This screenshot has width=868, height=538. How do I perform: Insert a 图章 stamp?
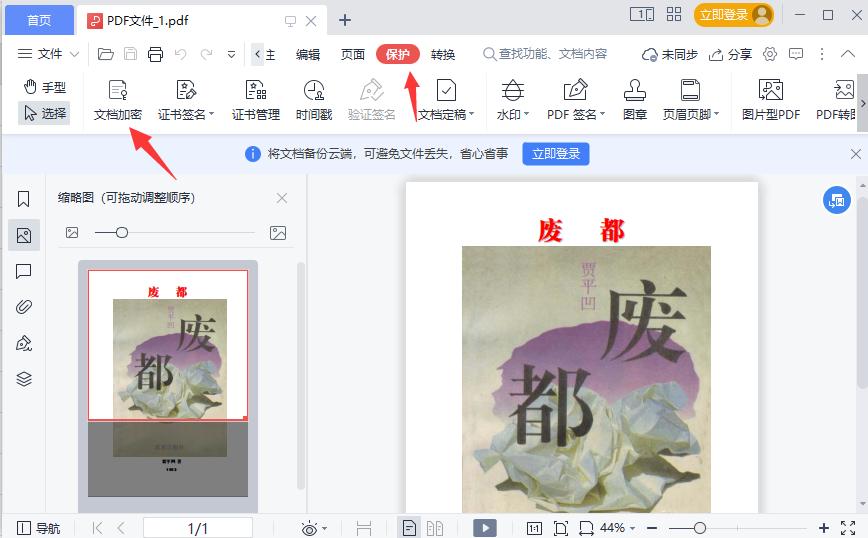pos(634,101)
